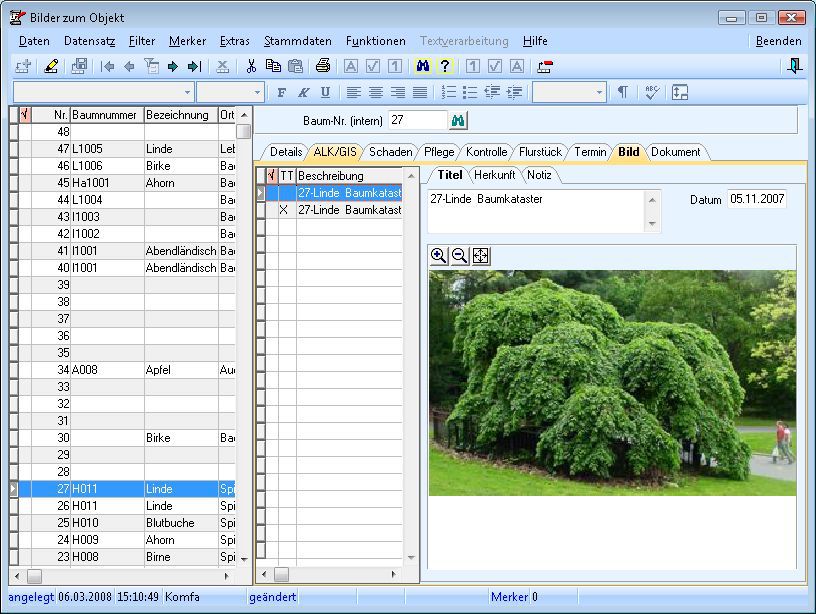Image resolution: width=816 pixels, height=614 pixels.
Task: Open the font name dropdown
Action: pos(185,92)
